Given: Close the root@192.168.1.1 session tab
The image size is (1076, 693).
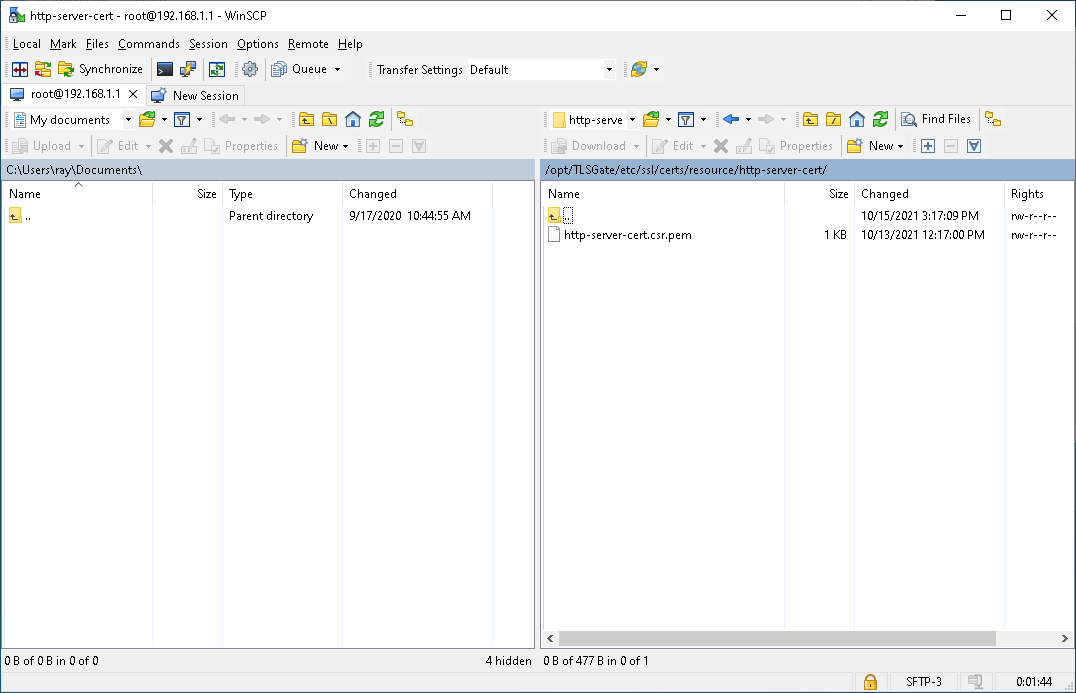Looking at the screenshot, I should click(x=133, y=94).
